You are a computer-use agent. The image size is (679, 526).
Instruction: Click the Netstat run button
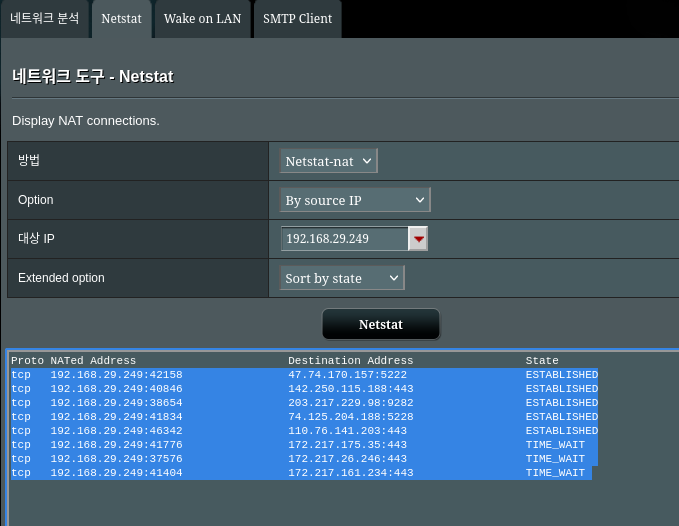pyautogui.click(x=381, y=324)
